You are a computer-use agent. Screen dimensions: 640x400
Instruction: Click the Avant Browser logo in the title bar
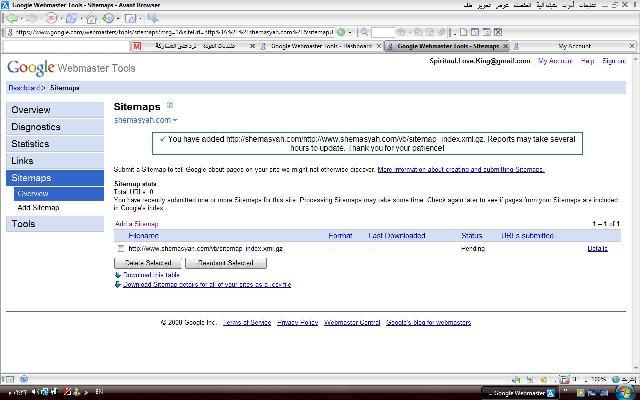tap(5, 5)
